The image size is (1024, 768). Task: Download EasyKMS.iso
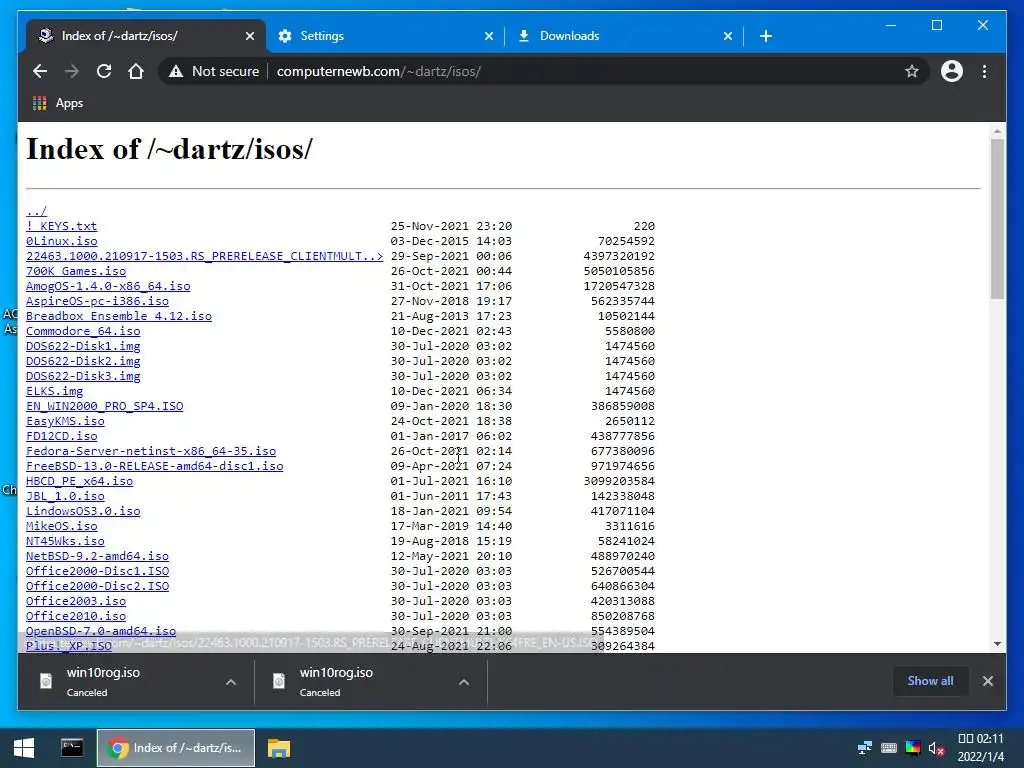[65, 421]
